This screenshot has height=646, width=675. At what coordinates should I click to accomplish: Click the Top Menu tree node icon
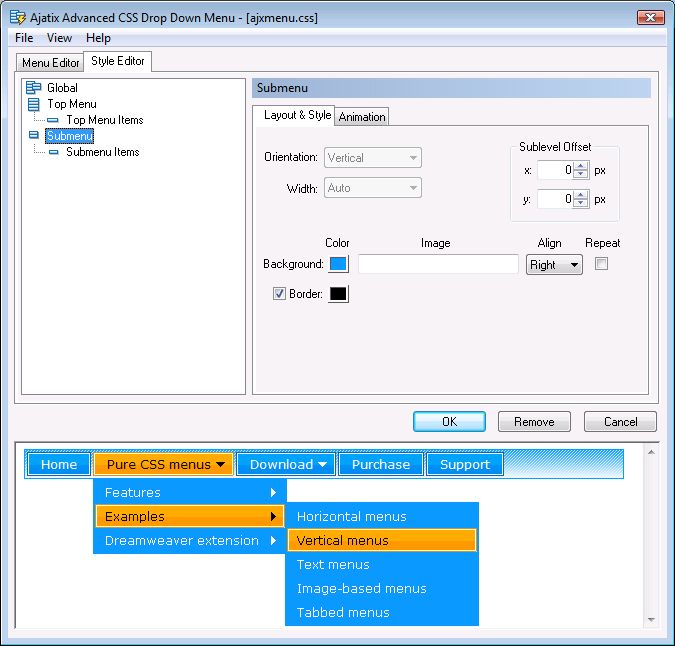[34, 104]
